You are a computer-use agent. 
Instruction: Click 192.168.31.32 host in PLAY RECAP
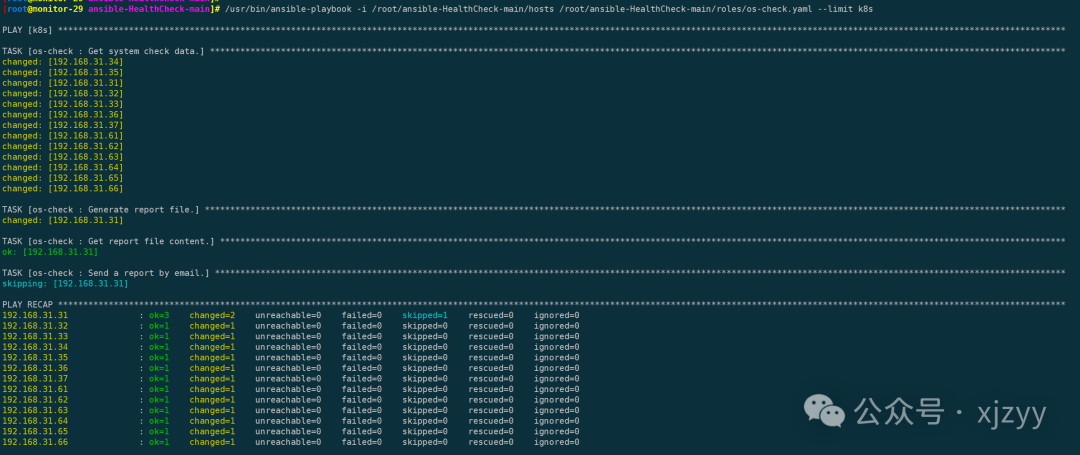pos(35,326)
